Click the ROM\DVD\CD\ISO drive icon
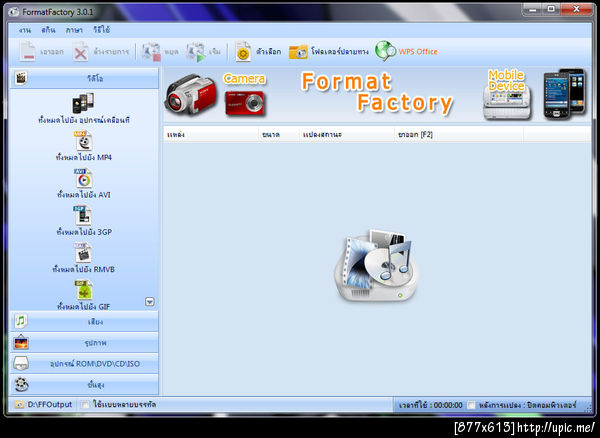 coord(21,363)
